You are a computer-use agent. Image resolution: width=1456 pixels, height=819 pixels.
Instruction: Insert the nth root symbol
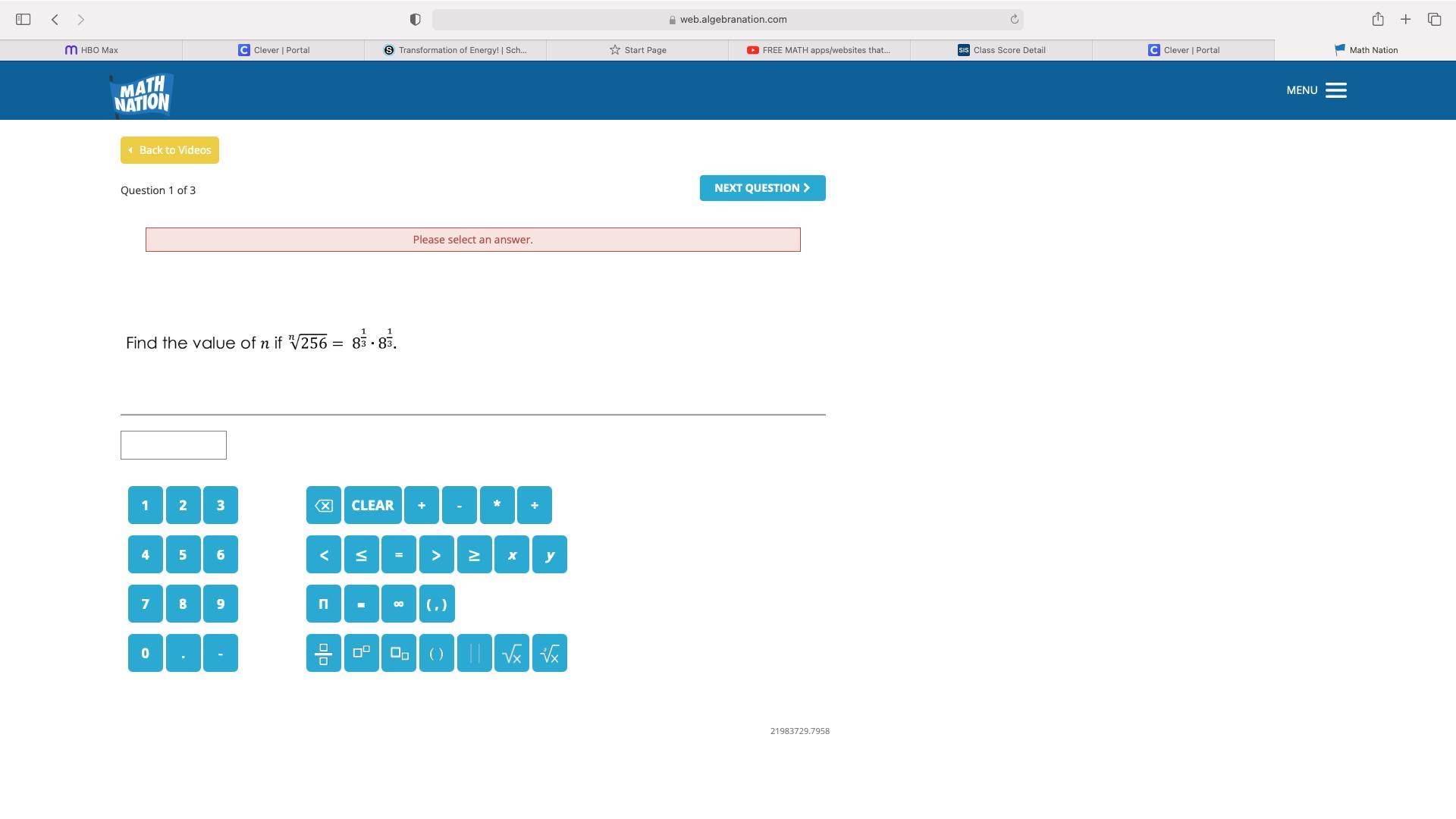(x=550, y=653)
